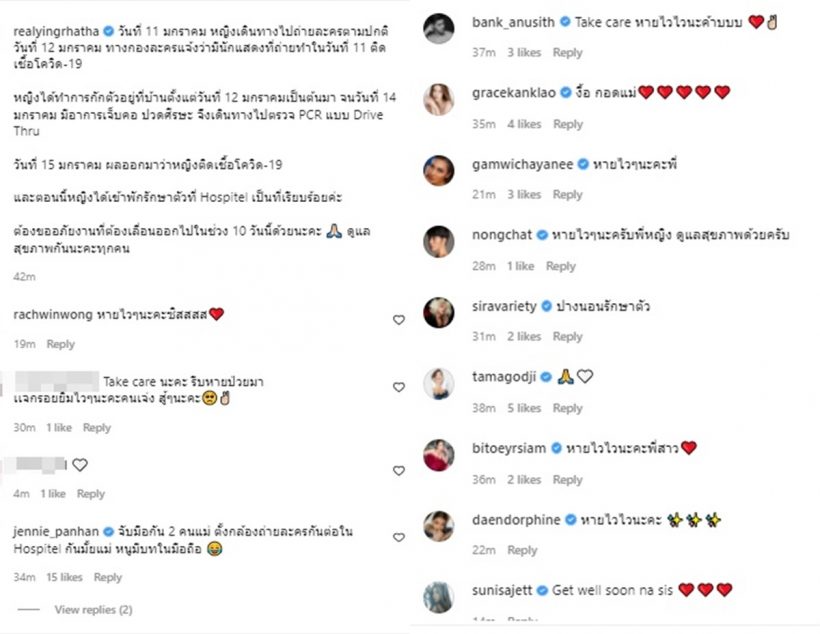Like jennie_panhan's comment with the heart
The width and height of the screenshot is (820, 634).
tap(399, 538)
